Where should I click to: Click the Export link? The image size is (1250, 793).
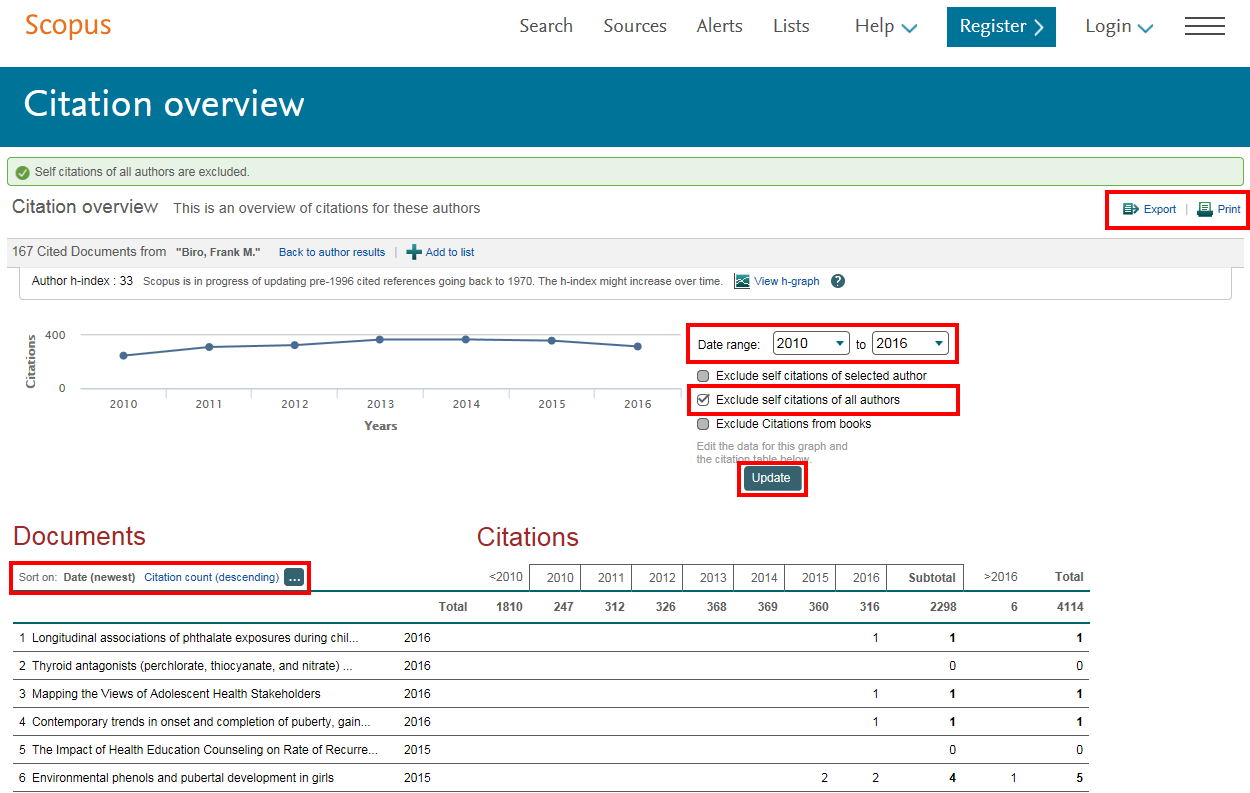click(1160, 209)
